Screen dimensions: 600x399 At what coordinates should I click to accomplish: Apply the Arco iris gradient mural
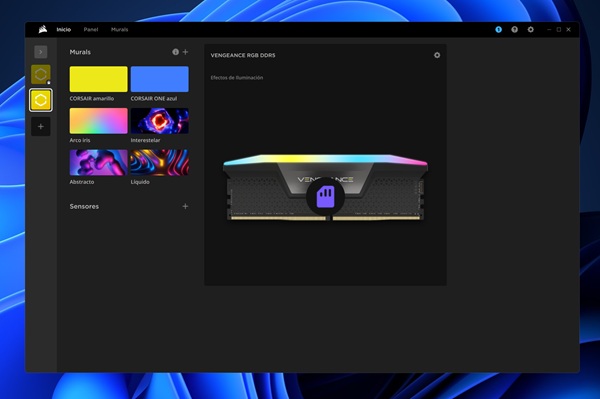click(98, 121)
